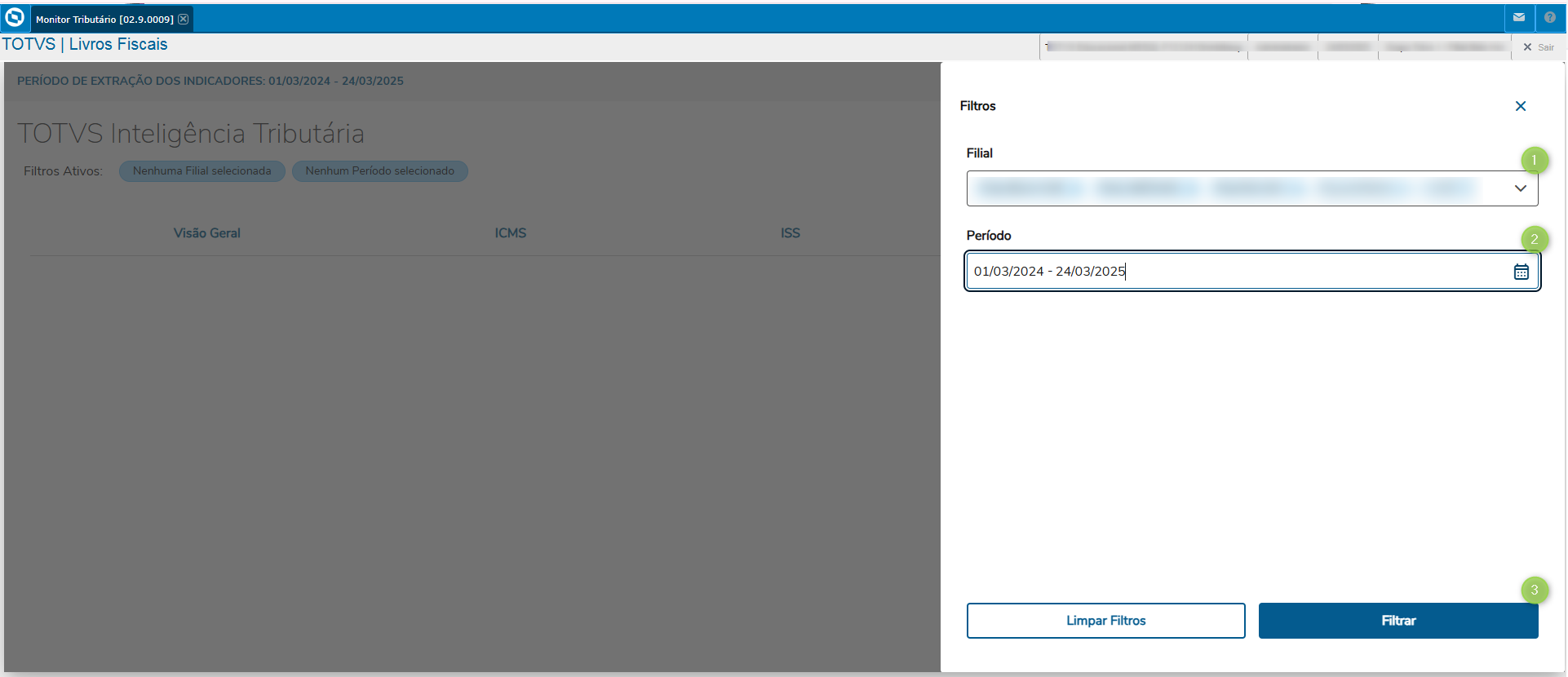Click the TOTVS logo icon
The image size is (1568, 677).
pyautogui.click(x=15, y=17)
